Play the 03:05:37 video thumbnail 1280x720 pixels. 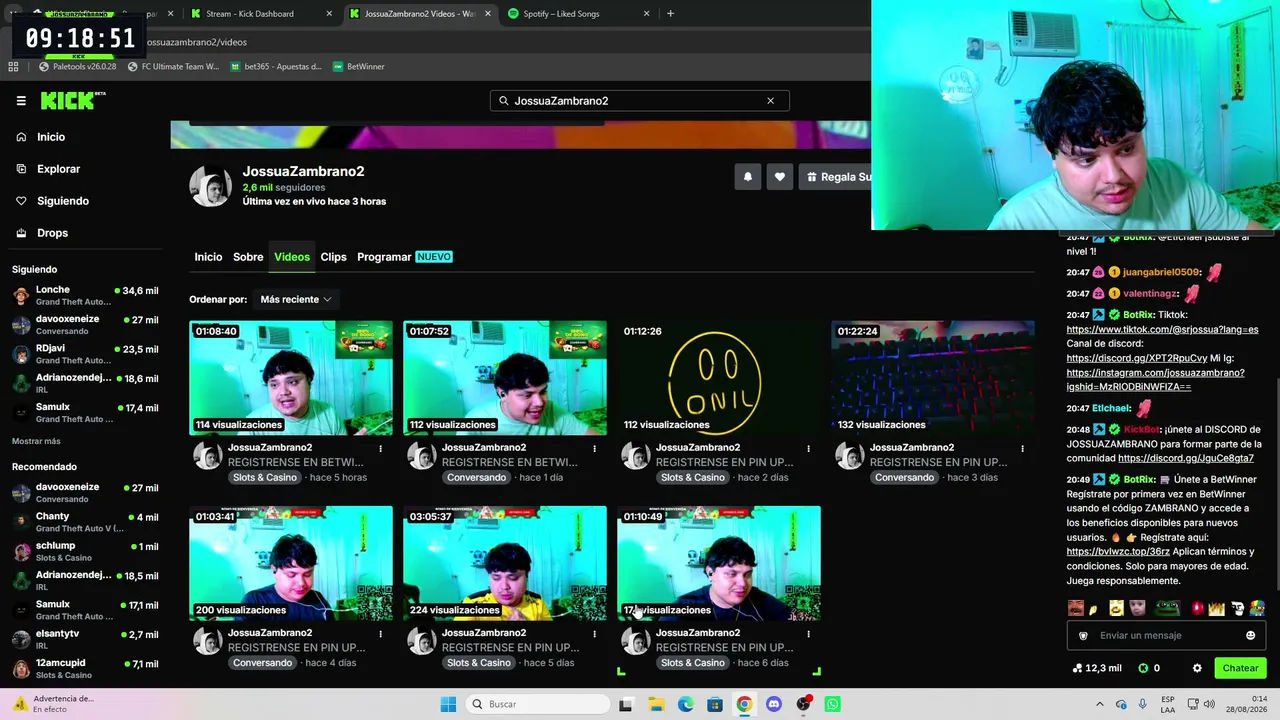point(505,563)
